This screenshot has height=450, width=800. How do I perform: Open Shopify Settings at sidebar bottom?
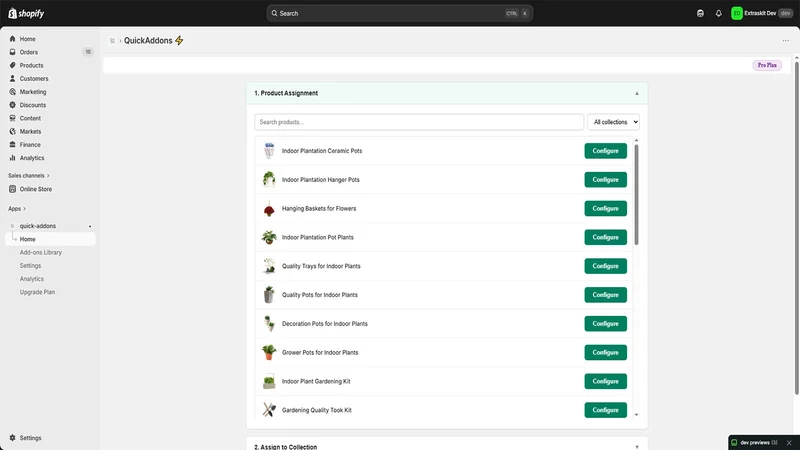[x=30, y=438]
